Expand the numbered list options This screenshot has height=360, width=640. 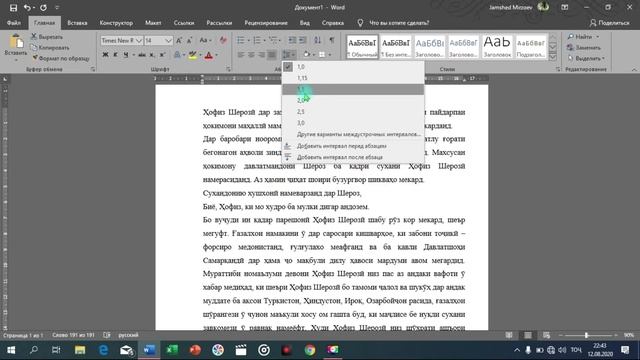pos(264,40)
